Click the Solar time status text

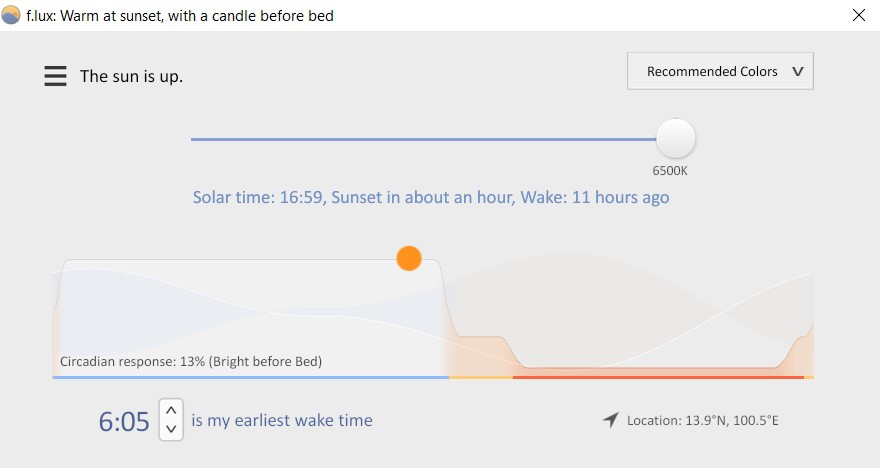point(431,197)
